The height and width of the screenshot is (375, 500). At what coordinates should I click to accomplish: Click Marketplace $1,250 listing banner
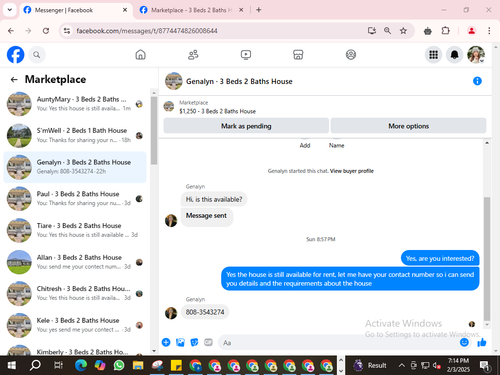(x=217, y=107)
